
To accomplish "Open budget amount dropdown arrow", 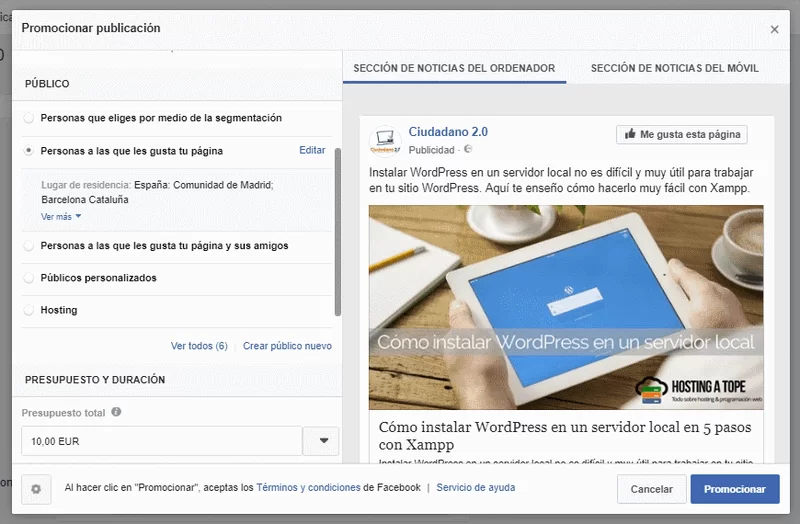I will point(321,441).
